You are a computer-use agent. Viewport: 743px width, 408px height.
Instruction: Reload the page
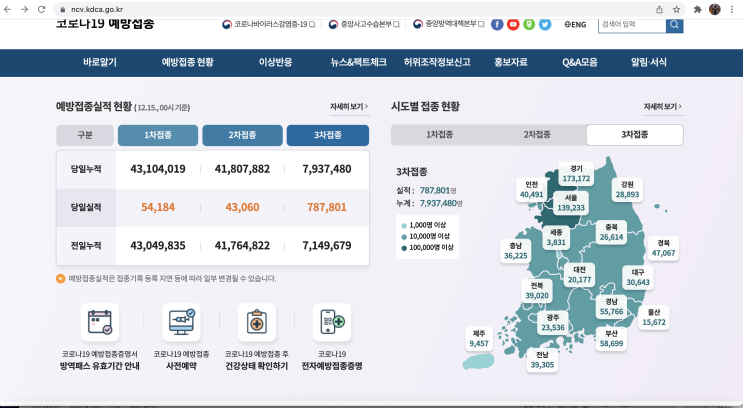(41, 9)
